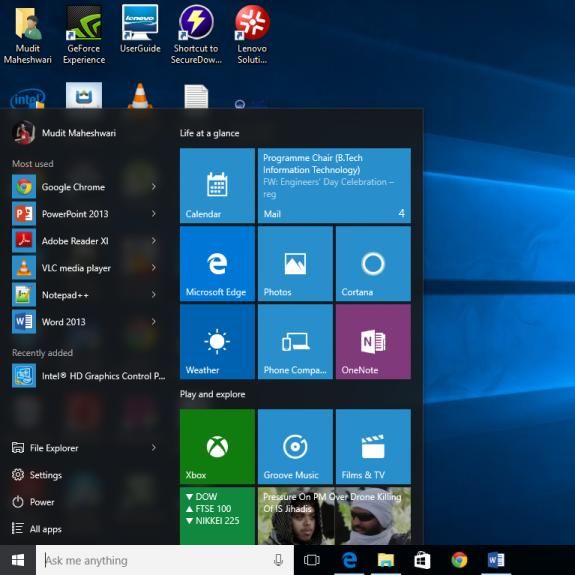The height and width of the screenshot is (575, 575).
Task: Select Lenovo Solution desktop shortcut
Action: (252, 35)
